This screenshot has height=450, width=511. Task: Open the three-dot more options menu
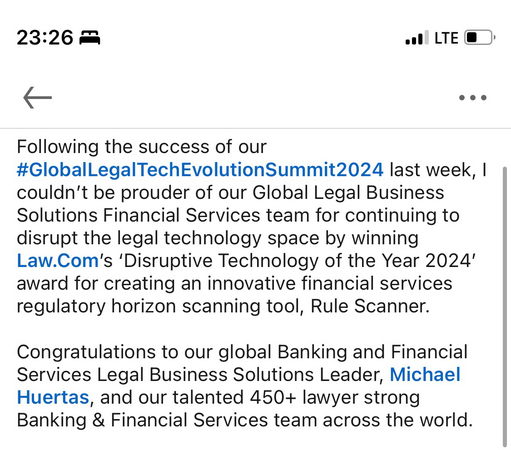coord(473,98)
